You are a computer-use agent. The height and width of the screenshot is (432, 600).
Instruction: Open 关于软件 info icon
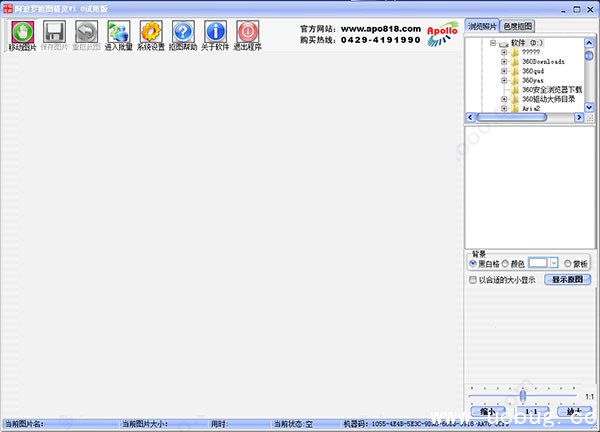coord(214,32)
